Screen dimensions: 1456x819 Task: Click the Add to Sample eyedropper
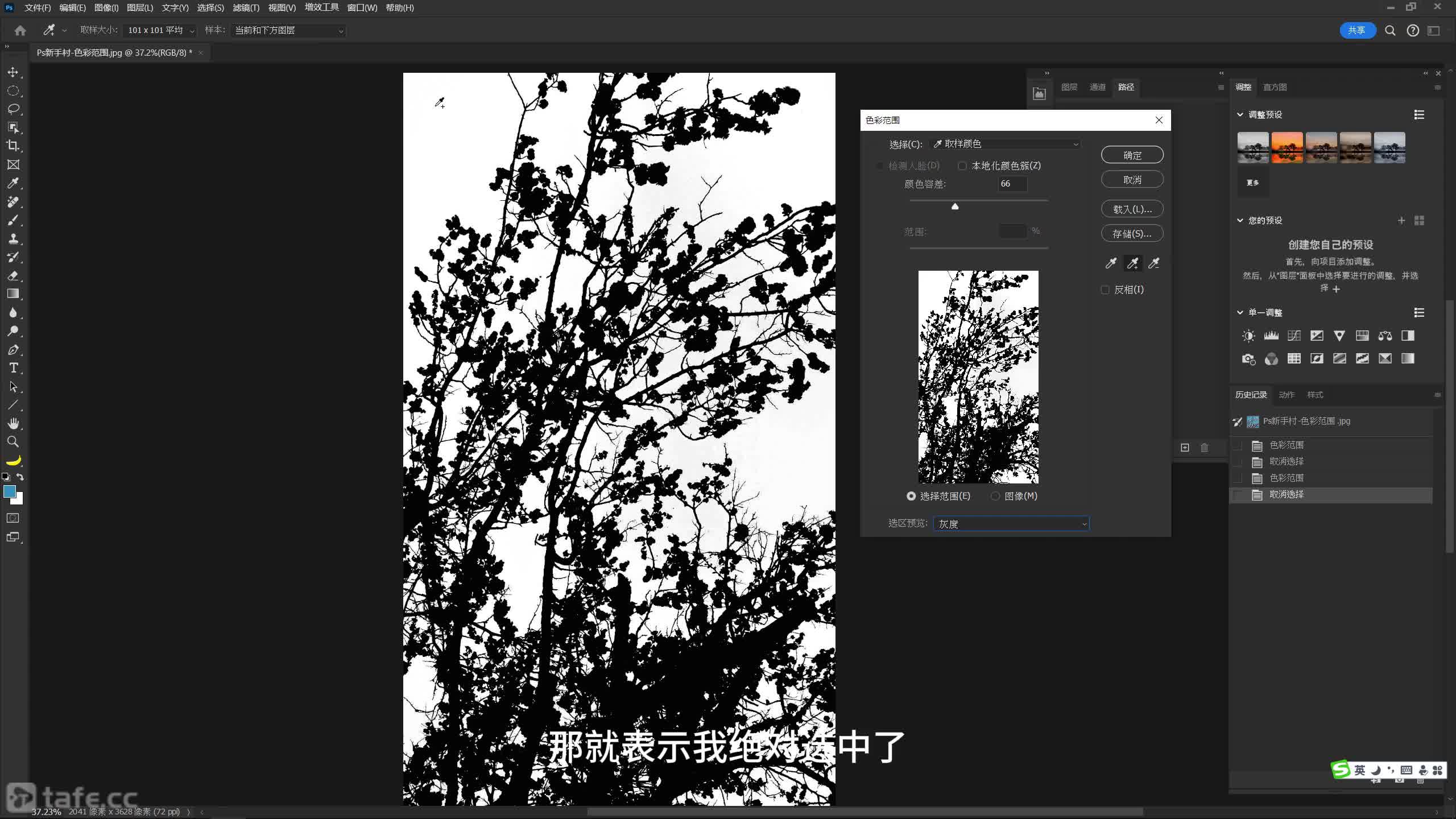point(1132,263)
